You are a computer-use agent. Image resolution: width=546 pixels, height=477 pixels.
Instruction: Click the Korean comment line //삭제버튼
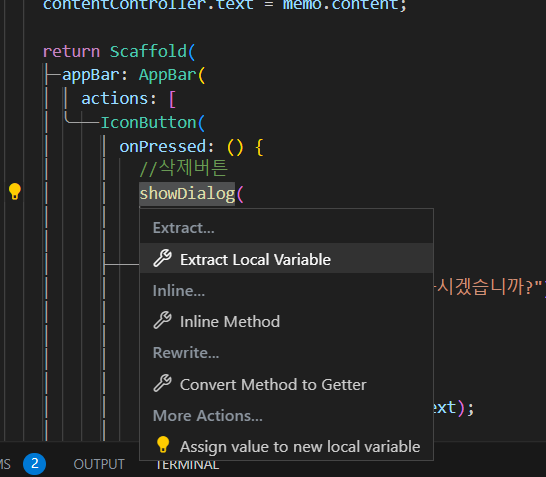click(x=184, y=169)
